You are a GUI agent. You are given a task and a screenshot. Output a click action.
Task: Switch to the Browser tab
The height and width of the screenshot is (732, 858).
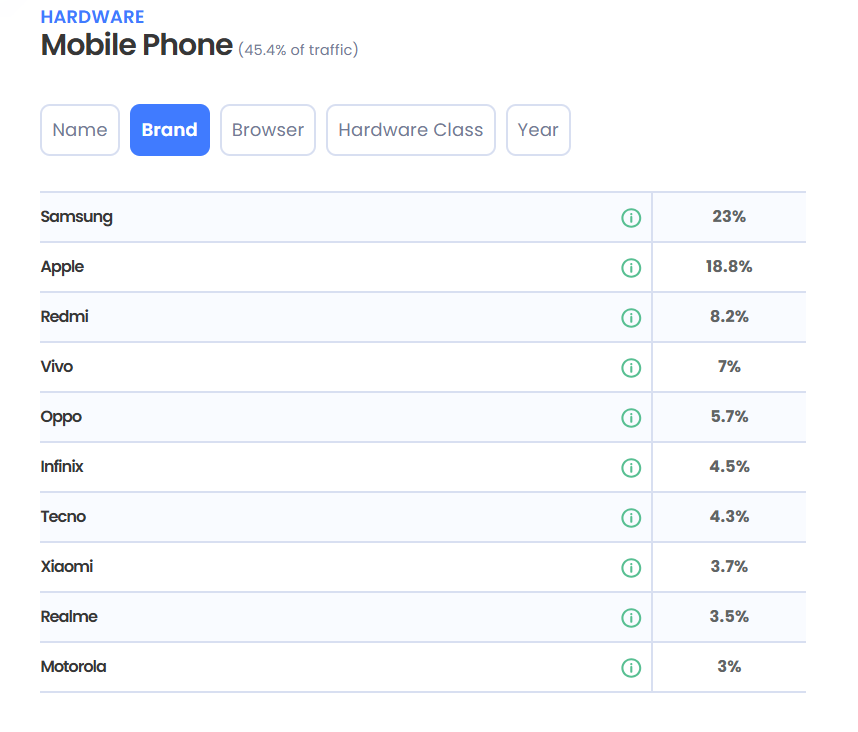tap(268, 130)
